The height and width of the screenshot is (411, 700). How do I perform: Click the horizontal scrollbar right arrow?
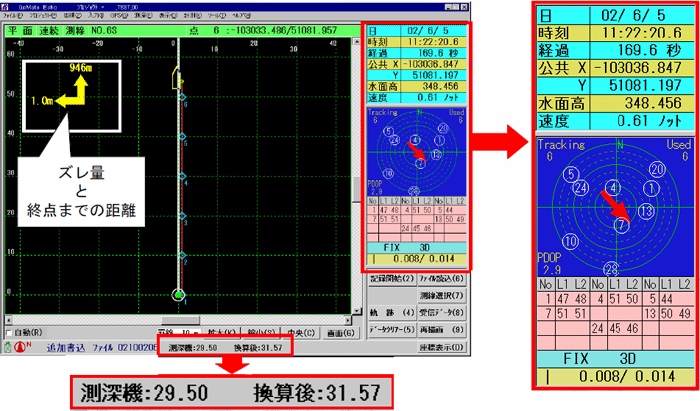click(348, 320)
